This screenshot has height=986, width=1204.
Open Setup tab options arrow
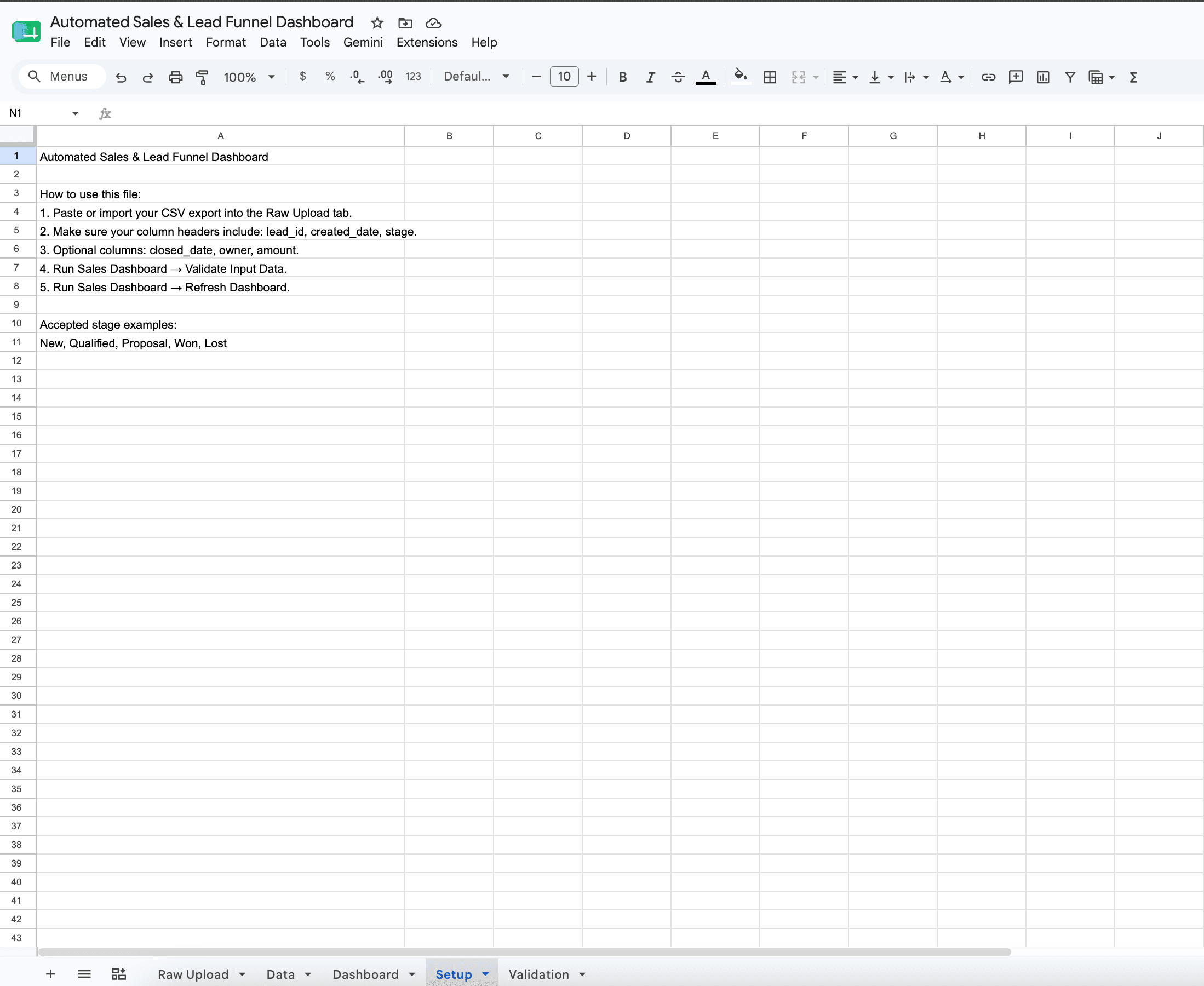tap(485, 974)
